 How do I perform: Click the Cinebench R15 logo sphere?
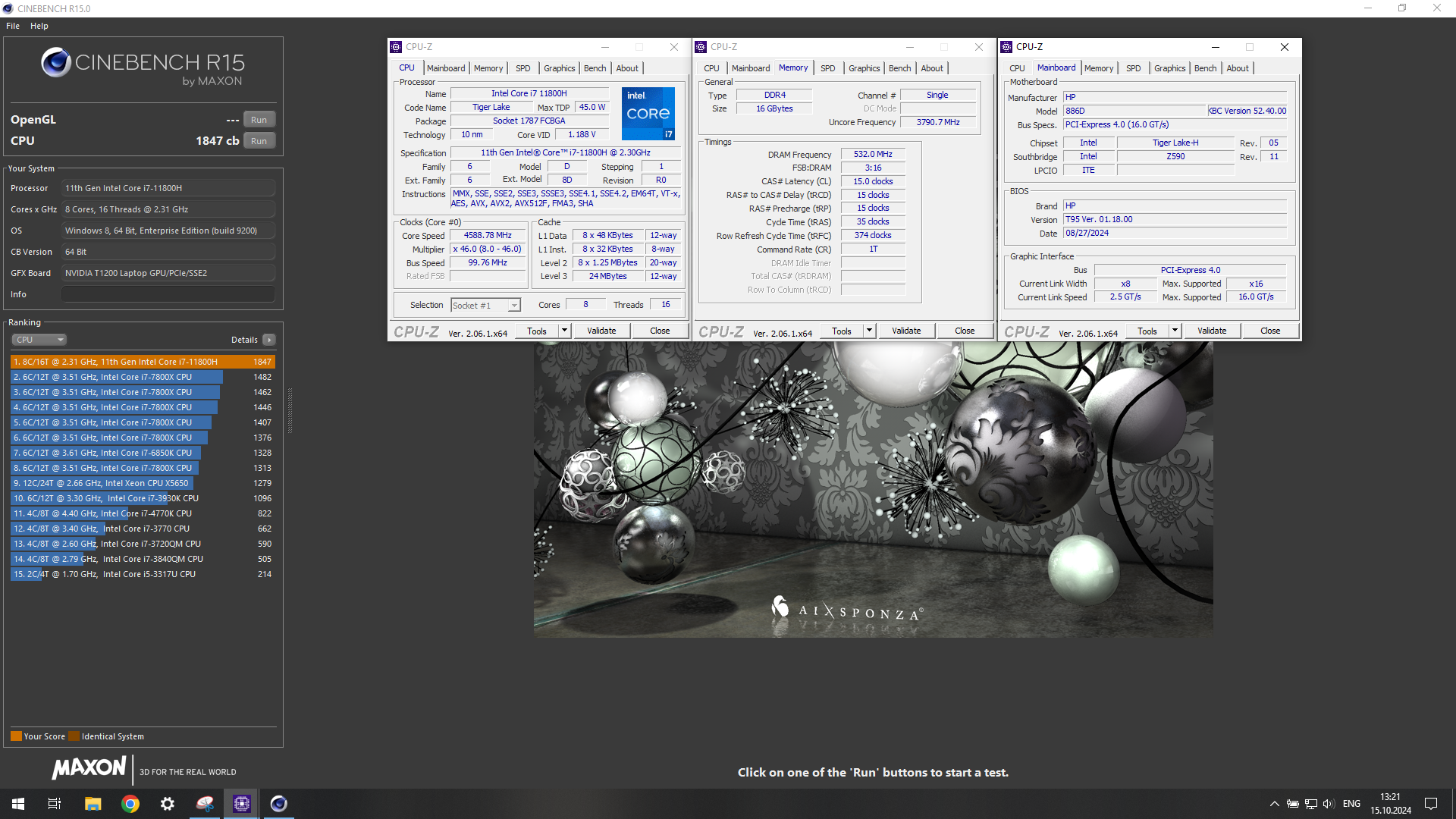(x=56, y=62)
